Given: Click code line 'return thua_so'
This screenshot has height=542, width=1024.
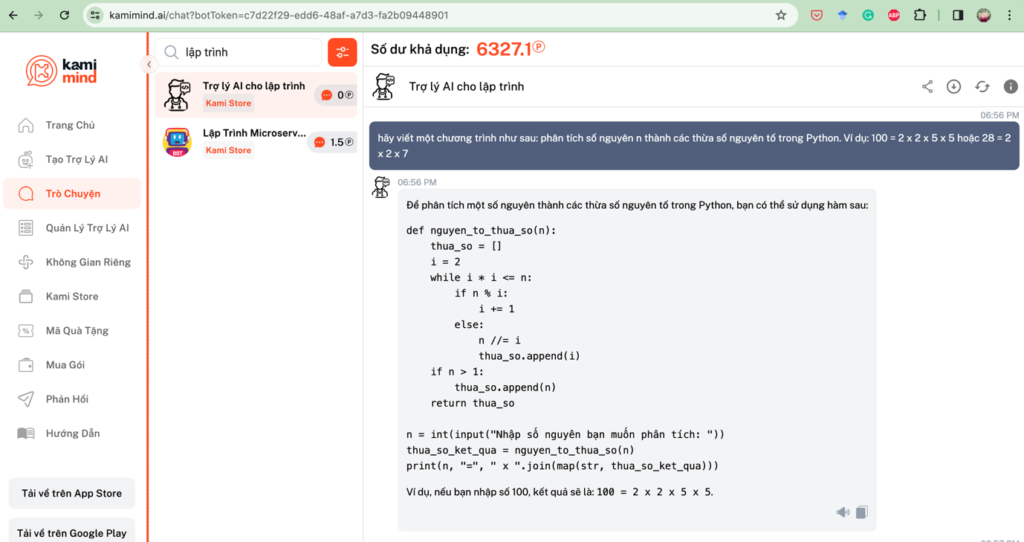Looking at the screenshot, I should [472, 403].
